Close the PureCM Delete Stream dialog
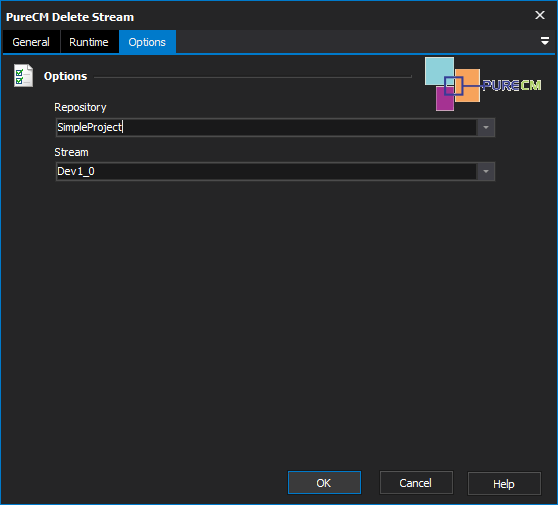 (540, 15)
